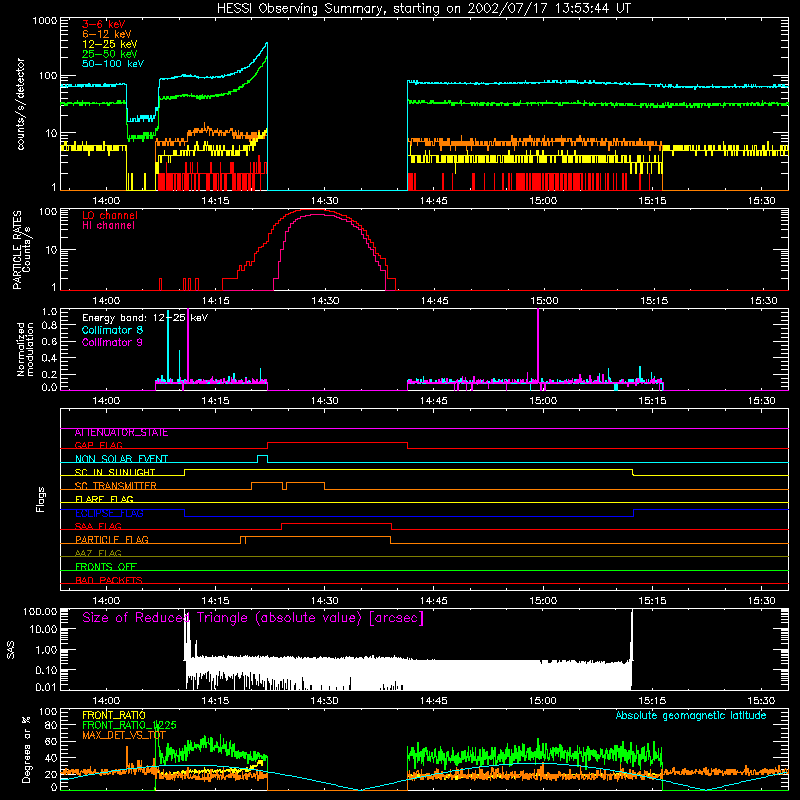Select the green 25-50 keV legend label
Viewport: 800px width, 800px height.
(110, 54)
